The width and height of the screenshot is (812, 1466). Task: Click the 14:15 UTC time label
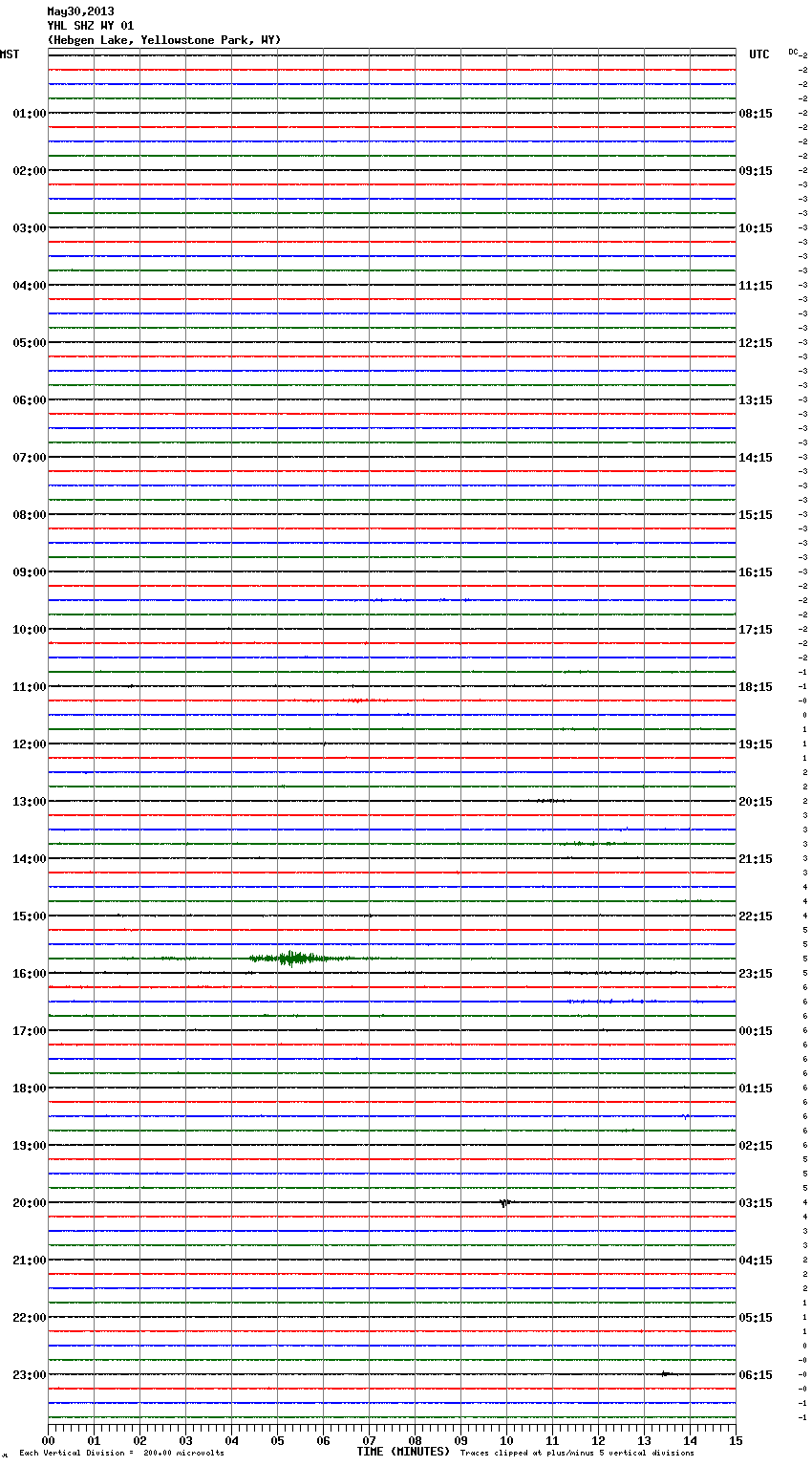(x=756, y=458)
